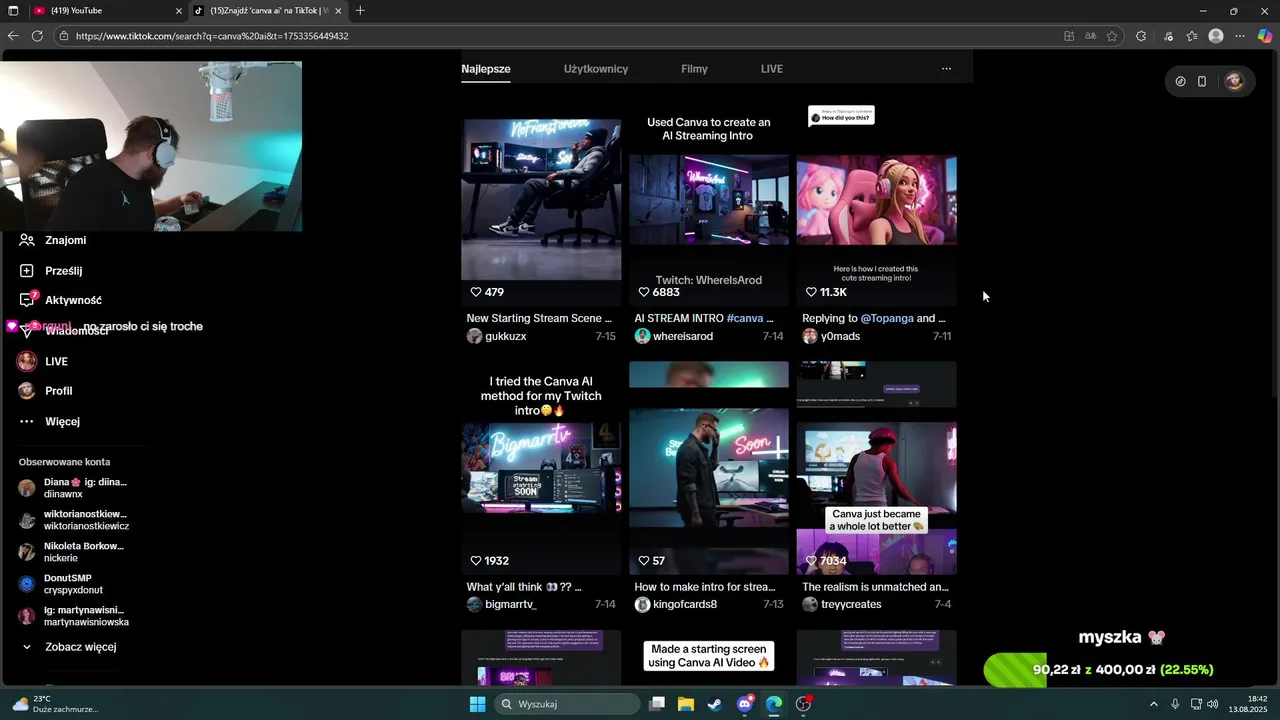This screenshot has width=1280, height=720.
Task: Click 'New Starting Stream Scene' caption
Action: tap(539, 318)
